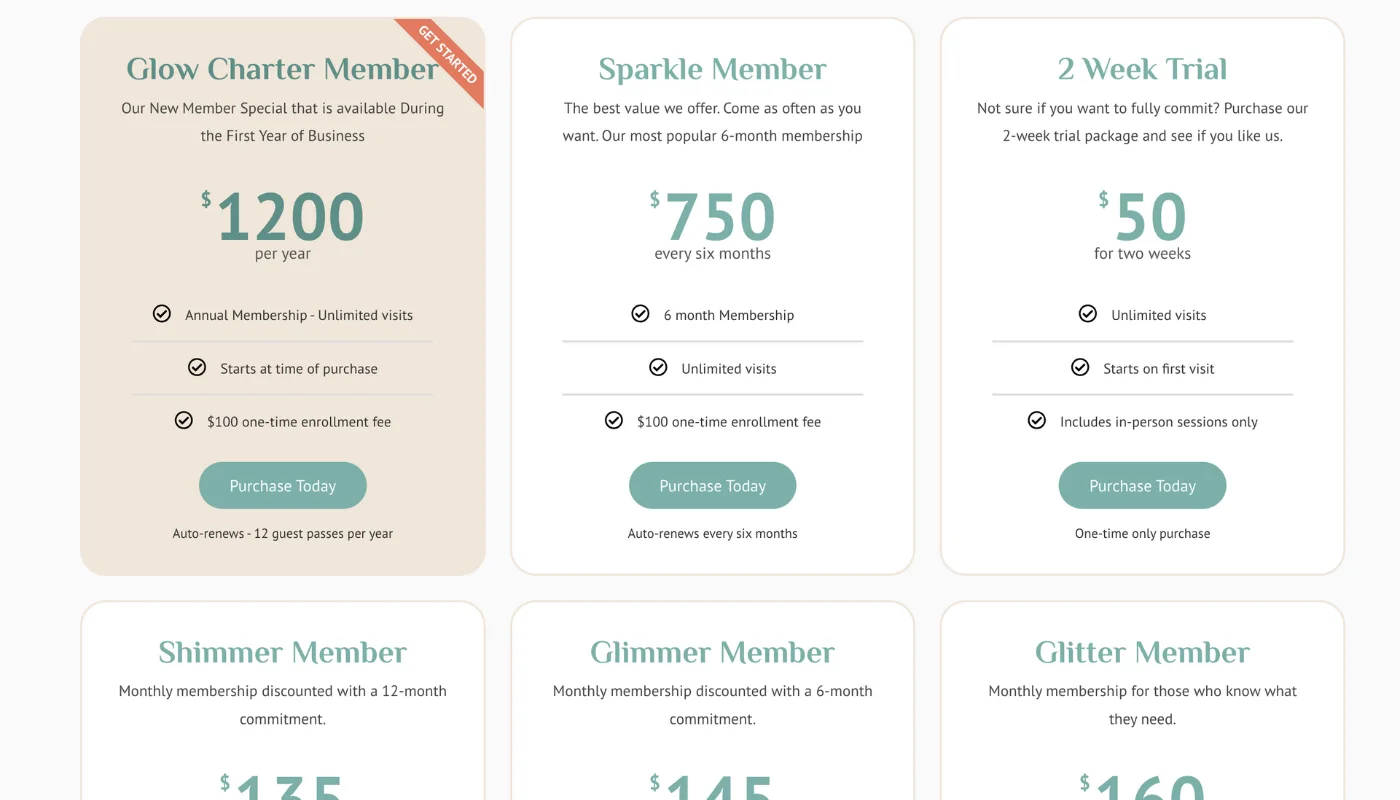Click Purchase Today on the Sparkle Member card

712,485
